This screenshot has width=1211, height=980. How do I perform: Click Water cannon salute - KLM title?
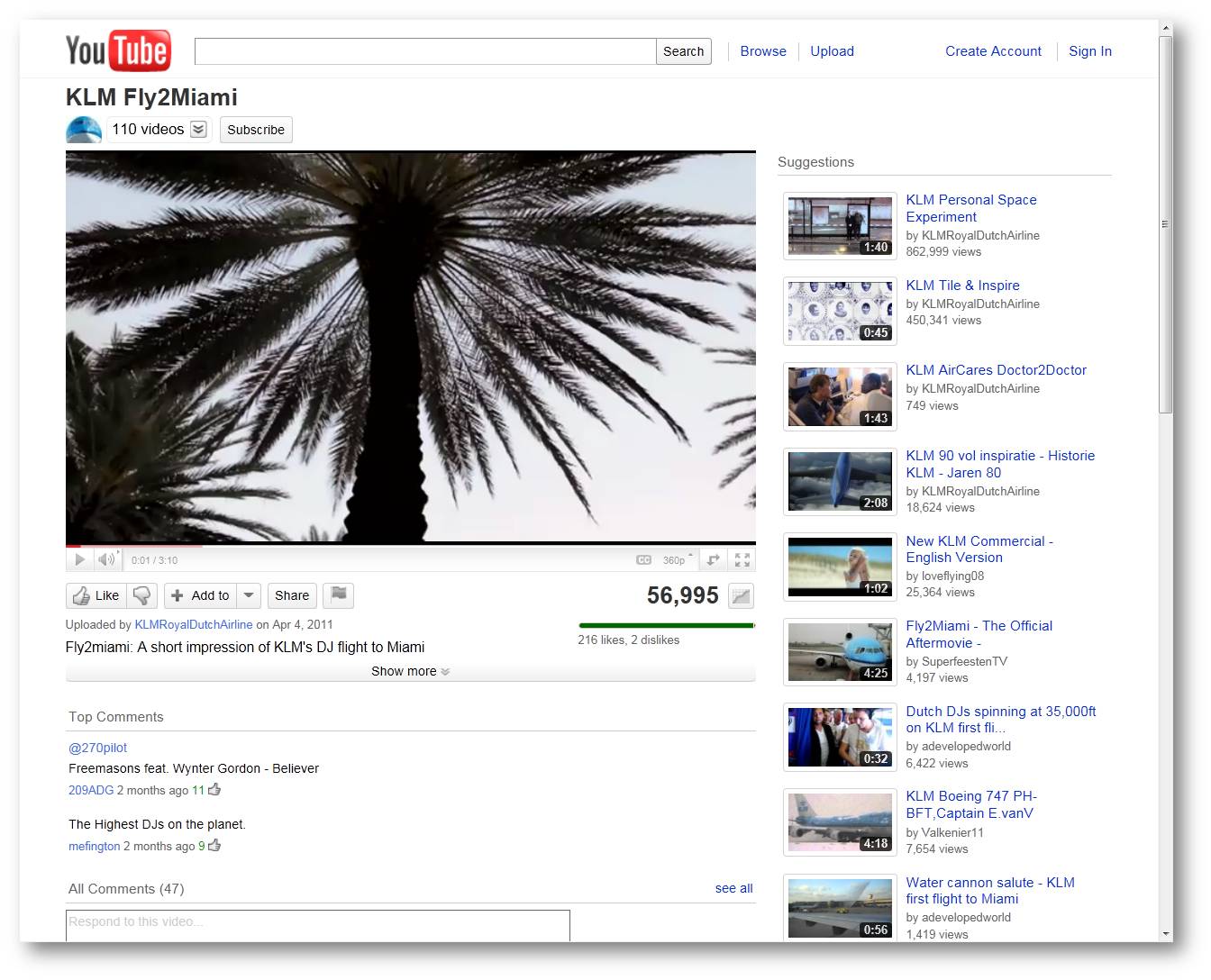pos(990,891)
